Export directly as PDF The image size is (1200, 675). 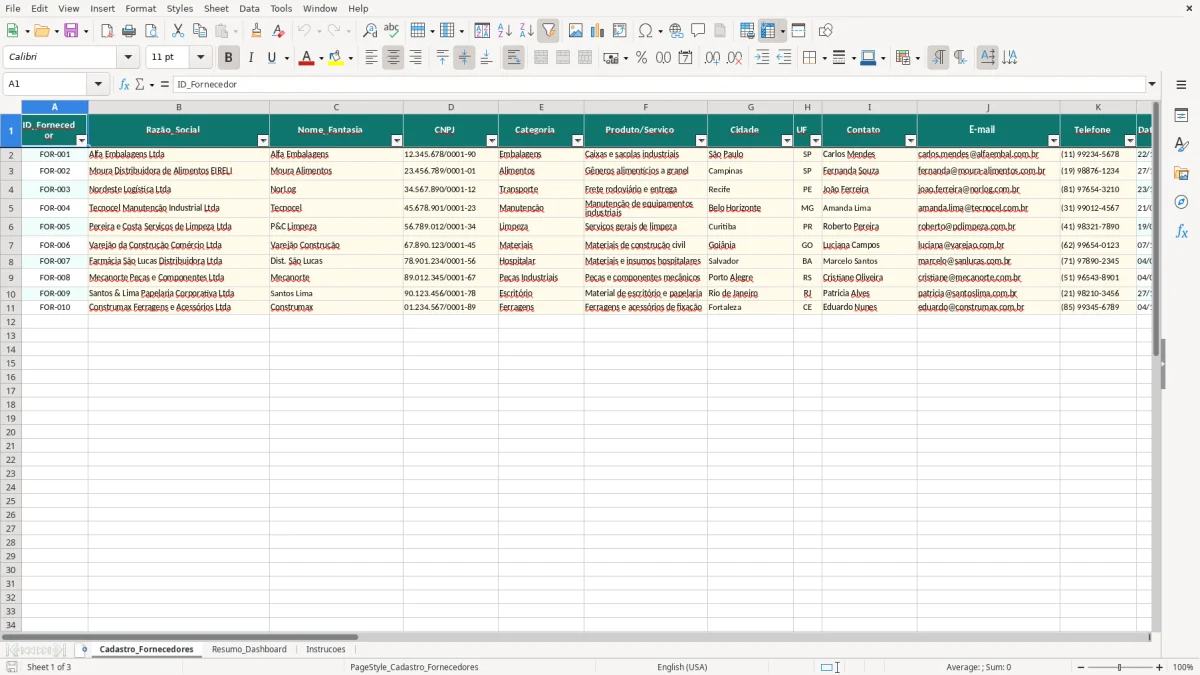tap(107, 31)
